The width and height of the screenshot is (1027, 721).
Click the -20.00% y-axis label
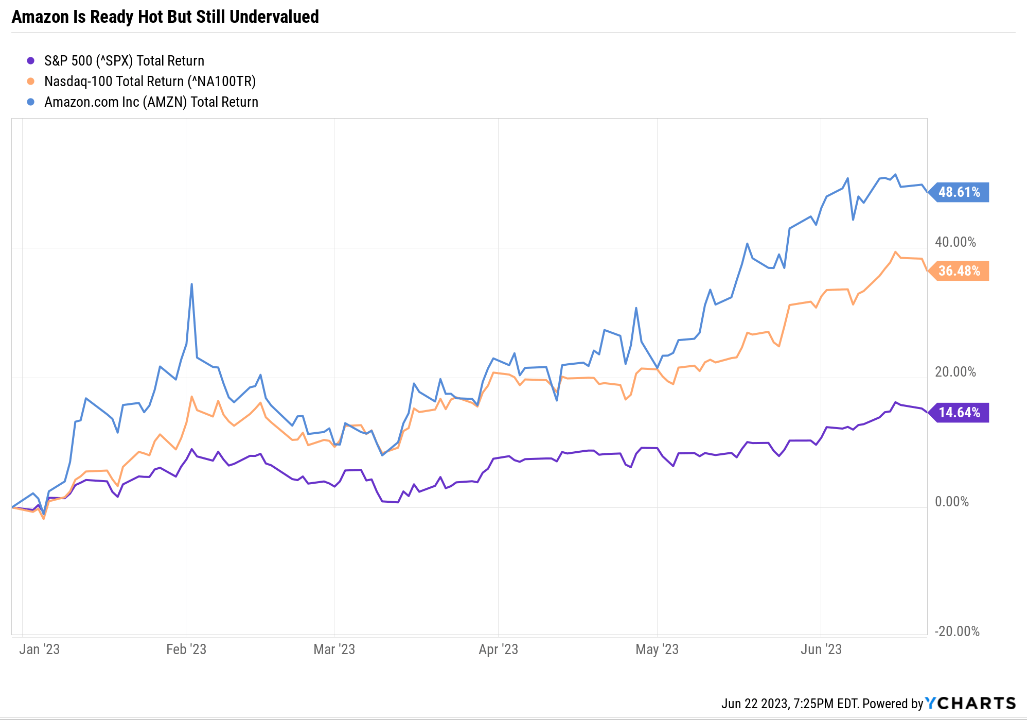click(x=954, y=632)
